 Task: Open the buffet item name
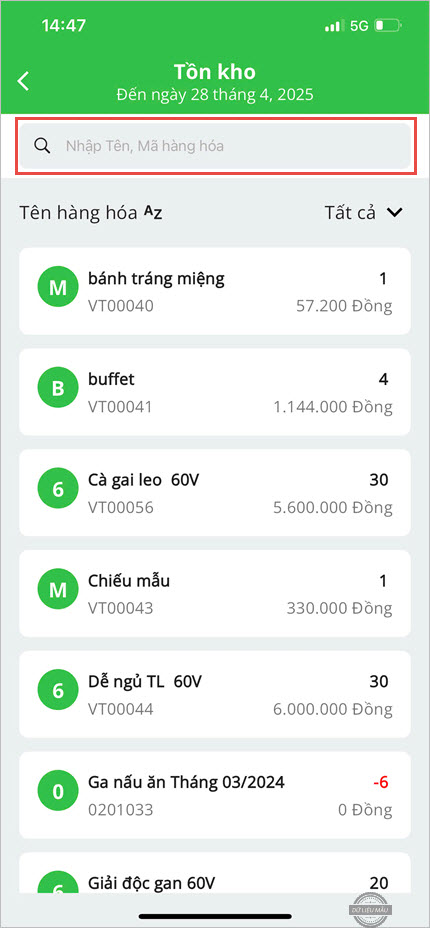[x=111, y=379]
